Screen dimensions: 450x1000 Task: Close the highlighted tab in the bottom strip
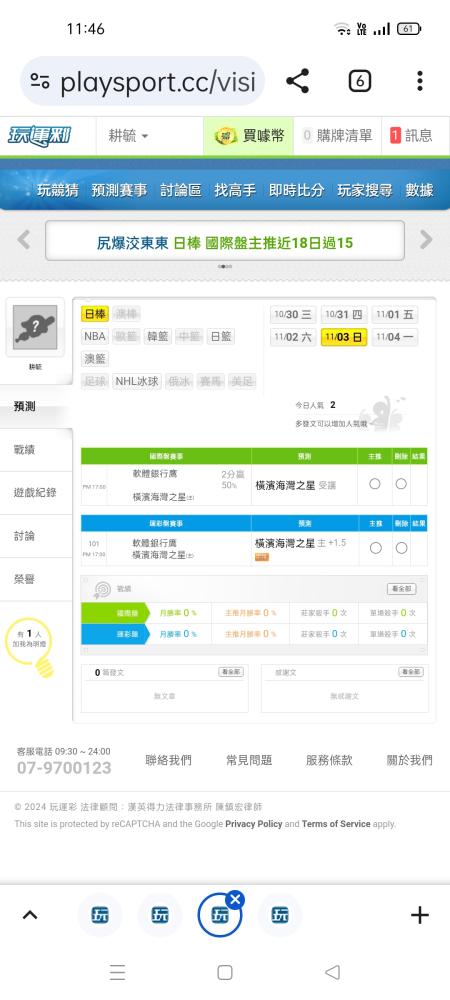coord(235,900)
